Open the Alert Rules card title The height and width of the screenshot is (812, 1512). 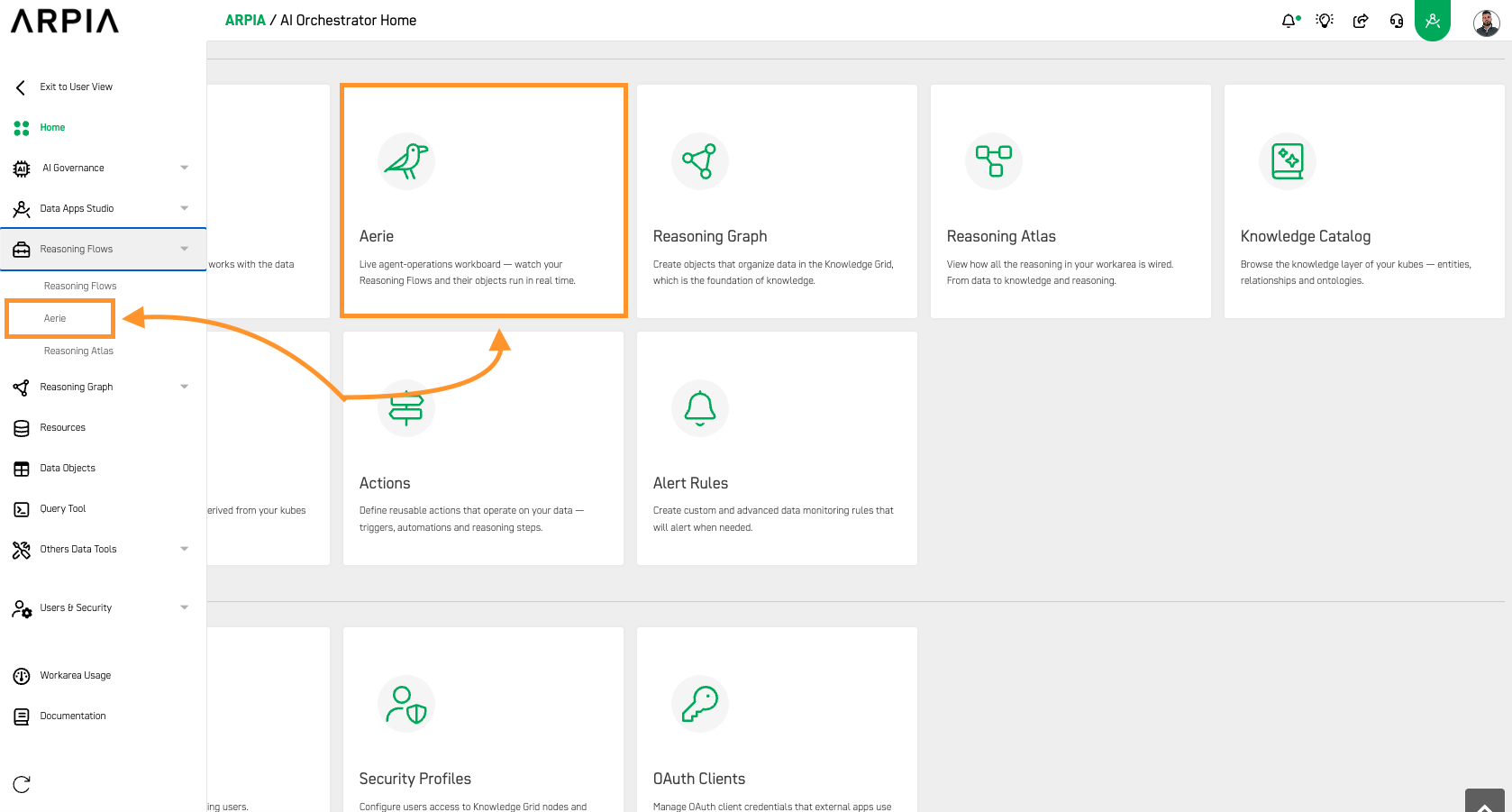coord(690,483)
